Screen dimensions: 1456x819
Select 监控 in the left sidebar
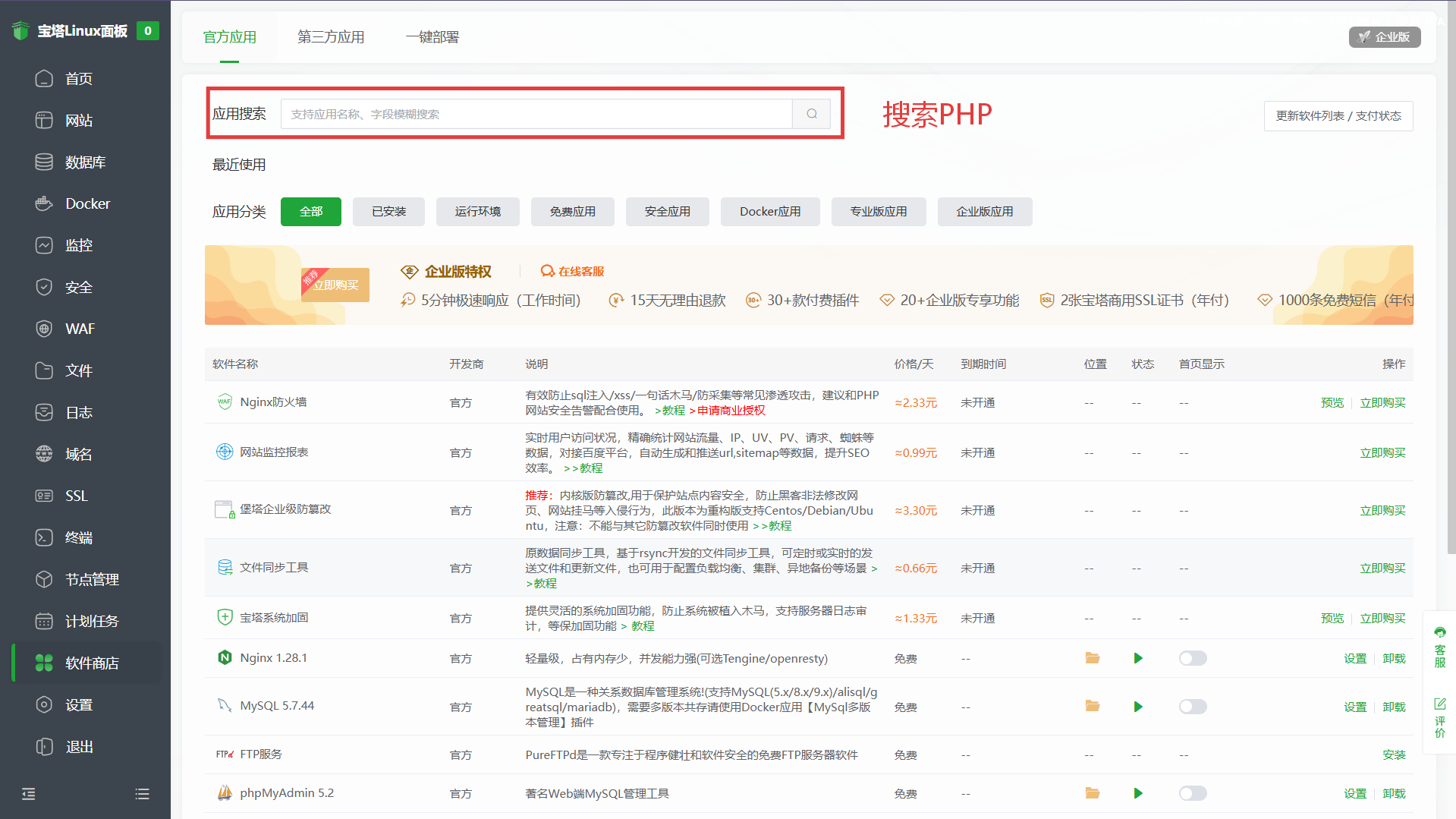tap(79, 244)
